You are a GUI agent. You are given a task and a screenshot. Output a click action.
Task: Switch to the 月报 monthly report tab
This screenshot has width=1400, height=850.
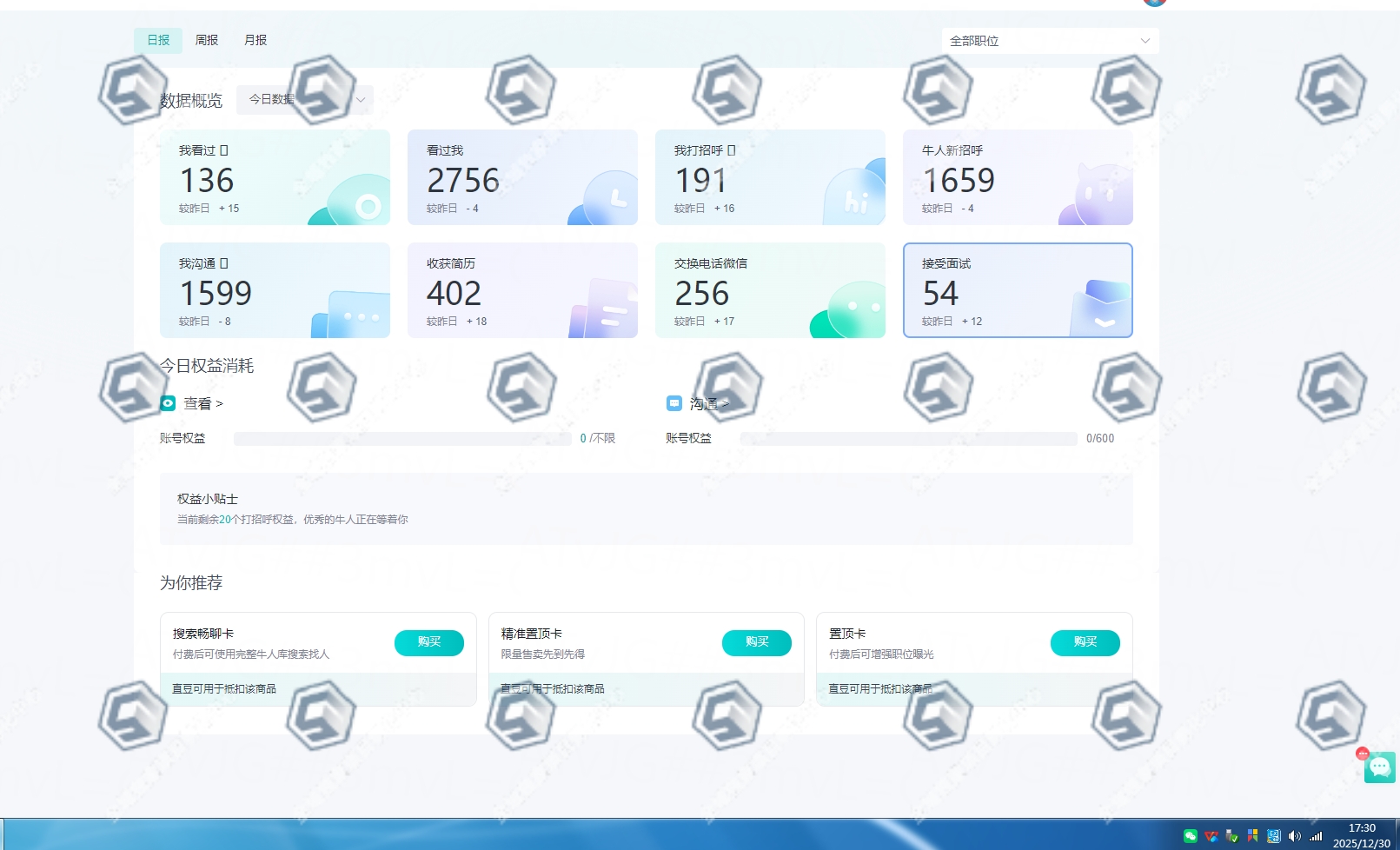tap(255, 40)
